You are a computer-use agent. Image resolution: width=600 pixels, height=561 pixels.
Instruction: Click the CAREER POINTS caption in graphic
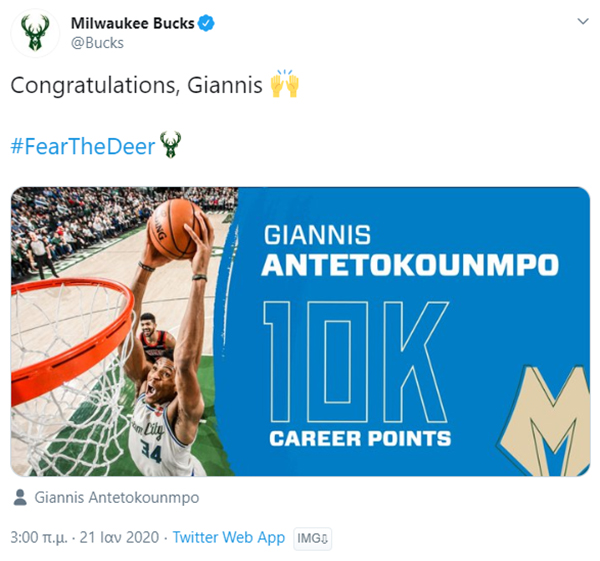coord(360,438)
